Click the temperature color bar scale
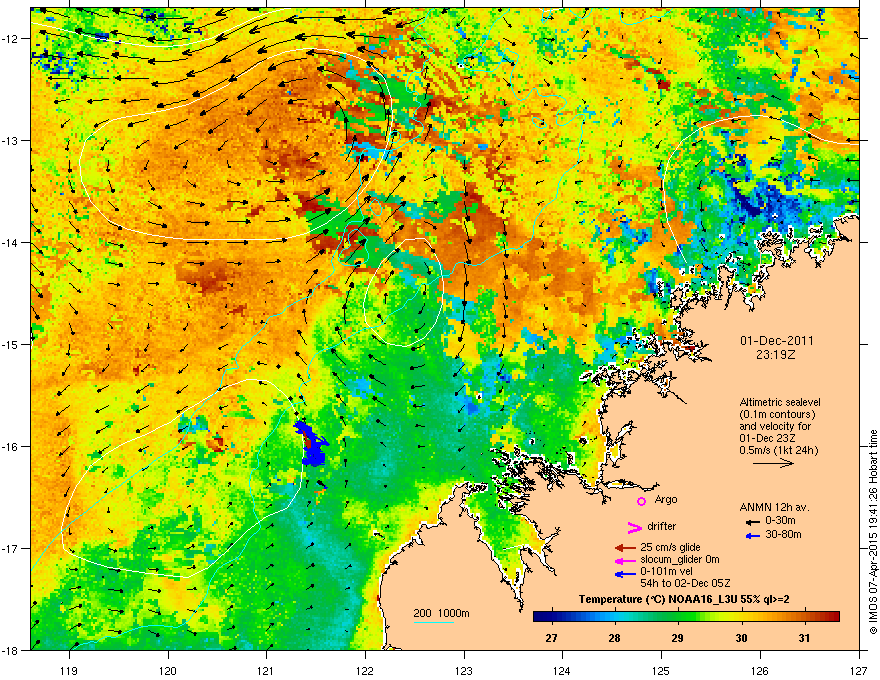The image size is (880, 680). 686,616
